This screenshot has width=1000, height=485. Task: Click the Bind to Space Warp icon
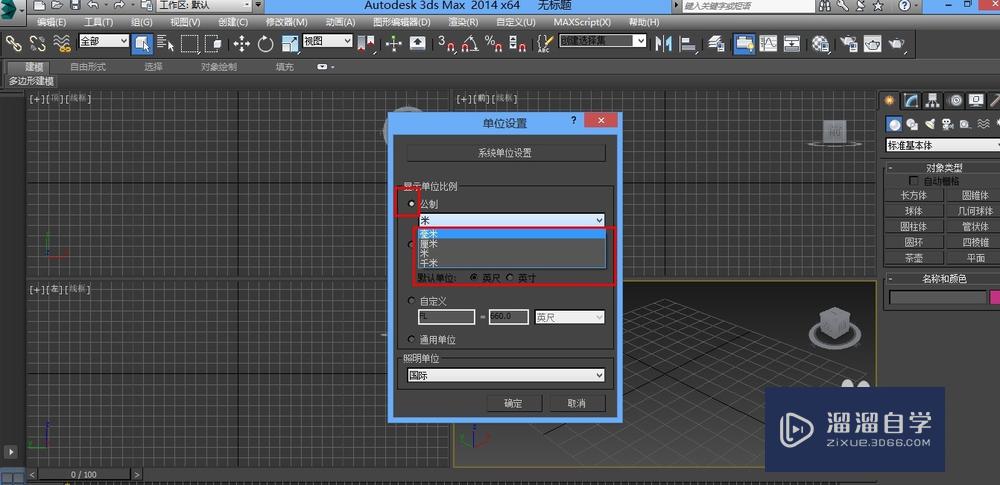pyautogui.click(x=62, y=43)
